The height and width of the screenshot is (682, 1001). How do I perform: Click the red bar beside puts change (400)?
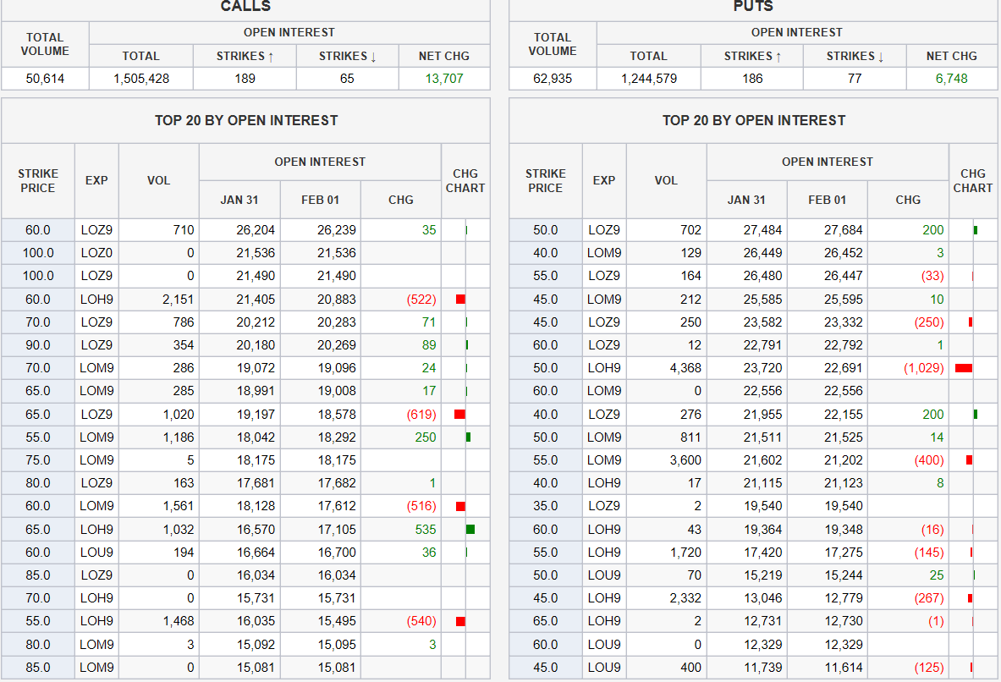pyautogui.click(x=969, y=460)
